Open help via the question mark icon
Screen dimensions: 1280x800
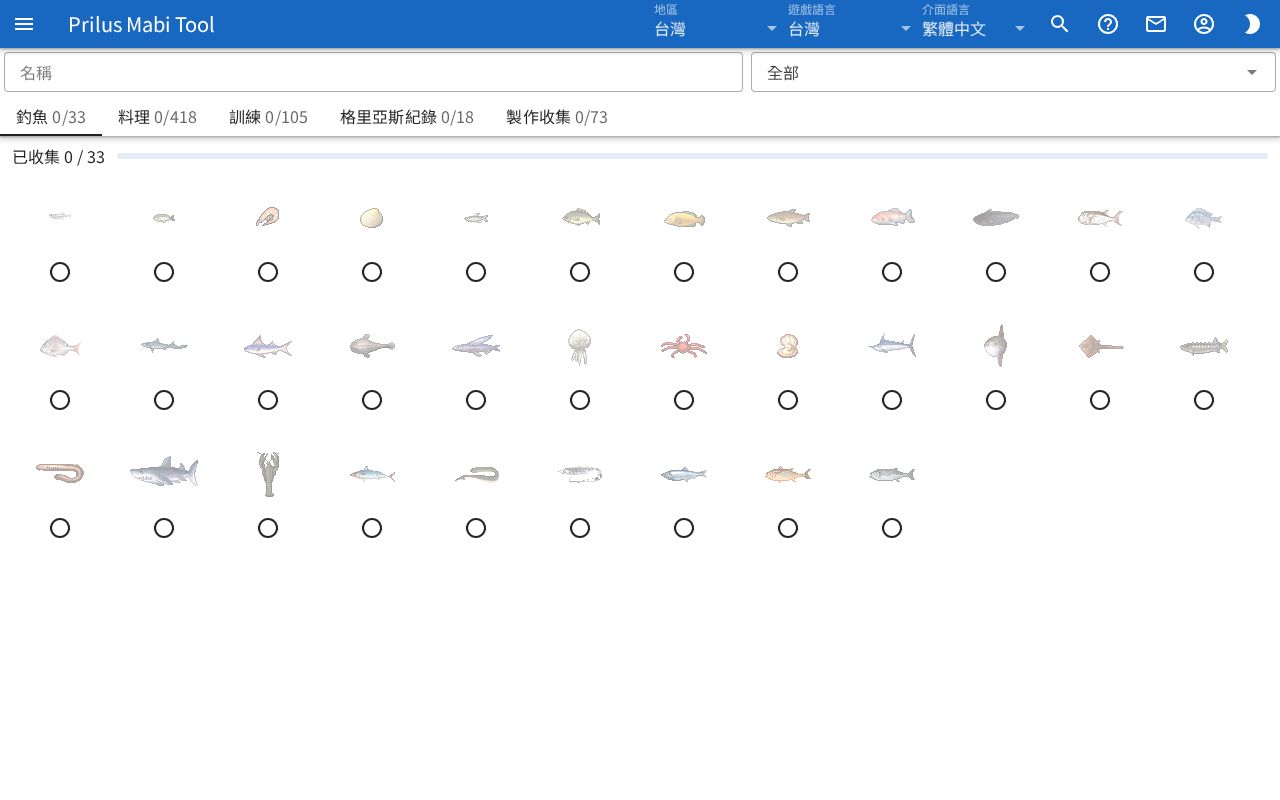[x=1108, y=24]
